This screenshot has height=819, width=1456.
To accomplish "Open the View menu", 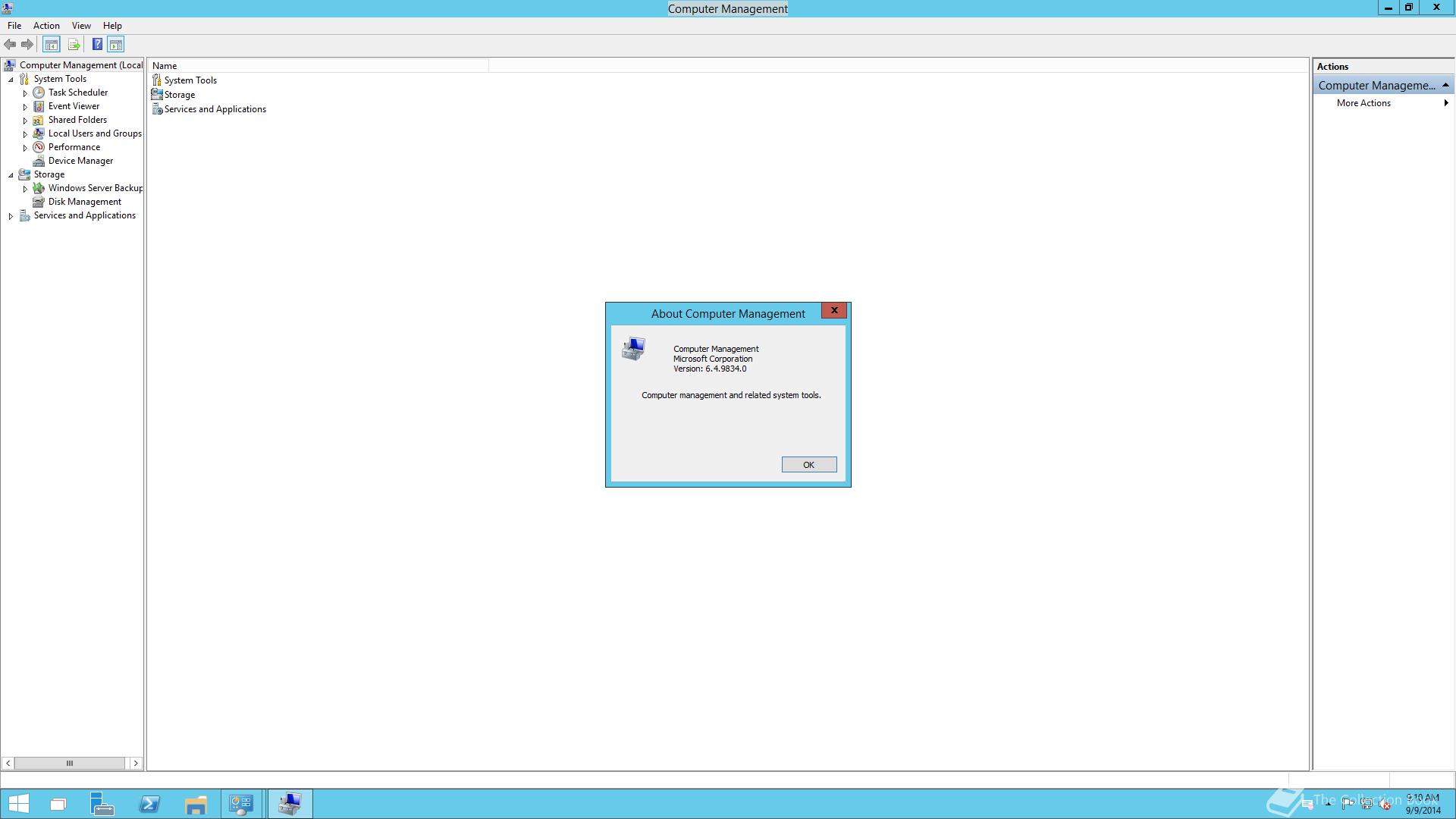I will click(81, 26).
